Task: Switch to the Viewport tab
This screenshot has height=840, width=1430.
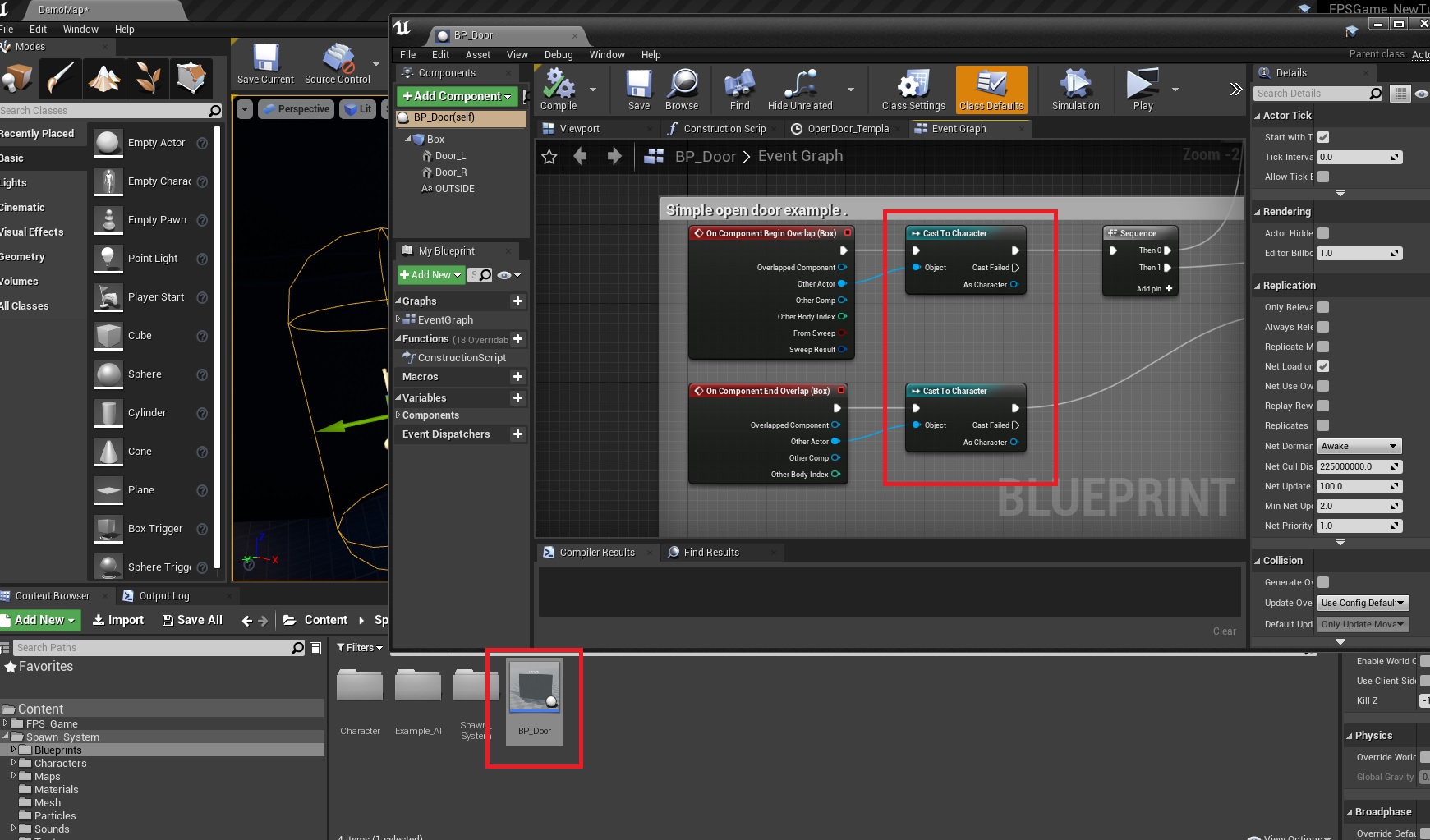Action: (579, 129)
